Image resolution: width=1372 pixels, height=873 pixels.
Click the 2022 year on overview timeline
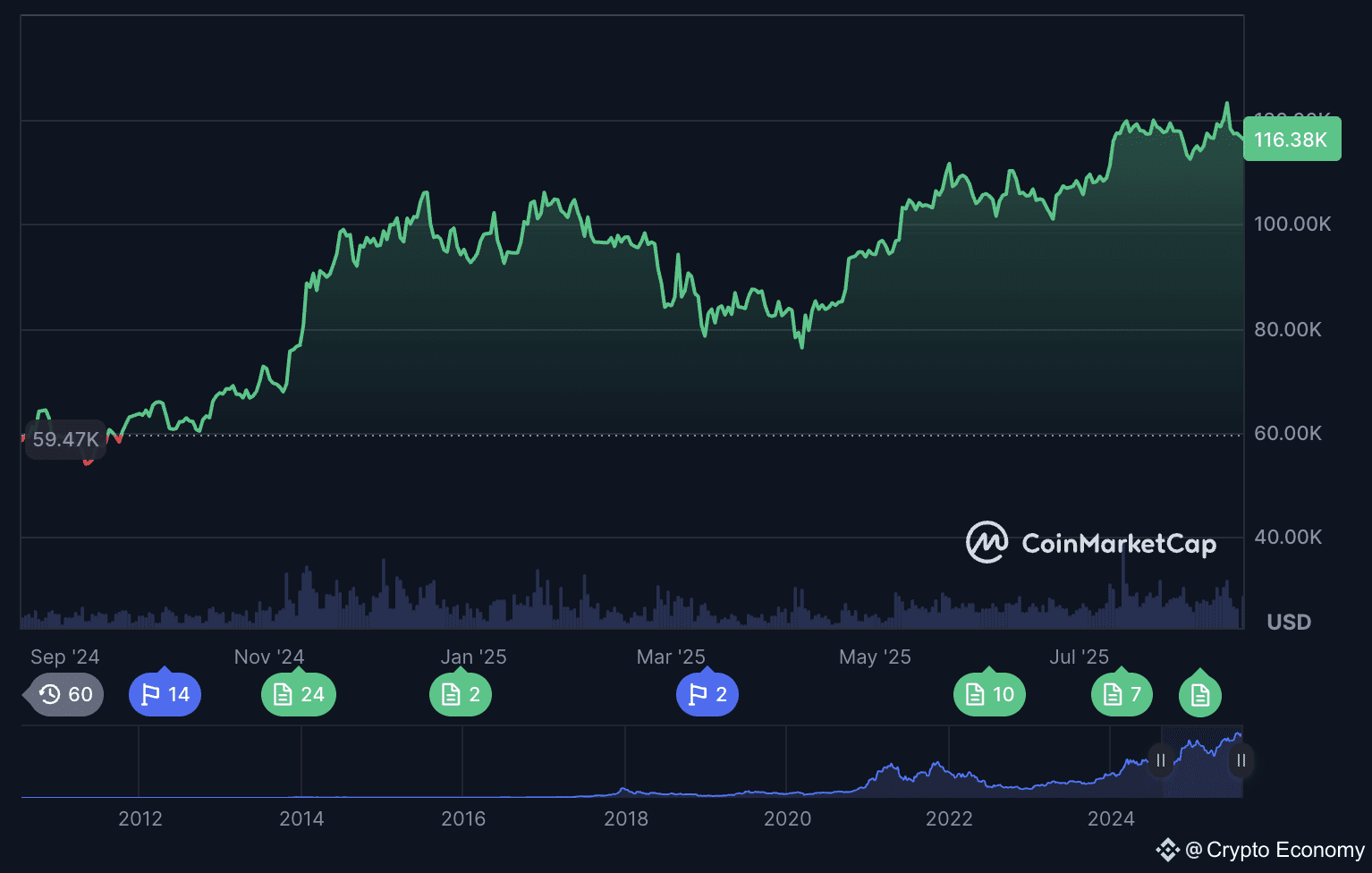pyautogui.click(x=949, y=818)
